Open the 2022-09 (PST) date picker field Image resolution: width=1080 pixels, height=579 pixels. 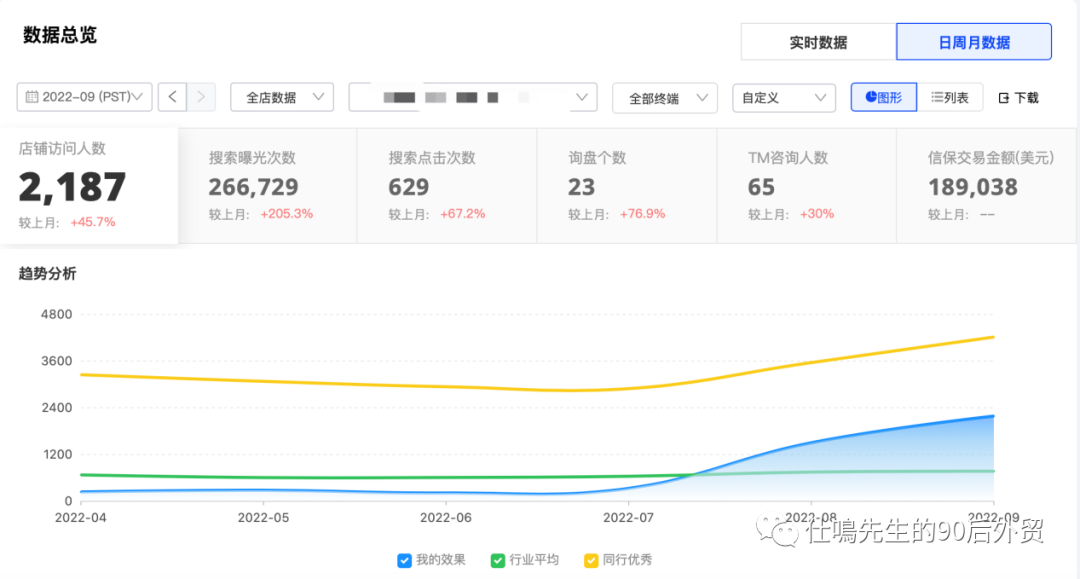coord(83,97)
